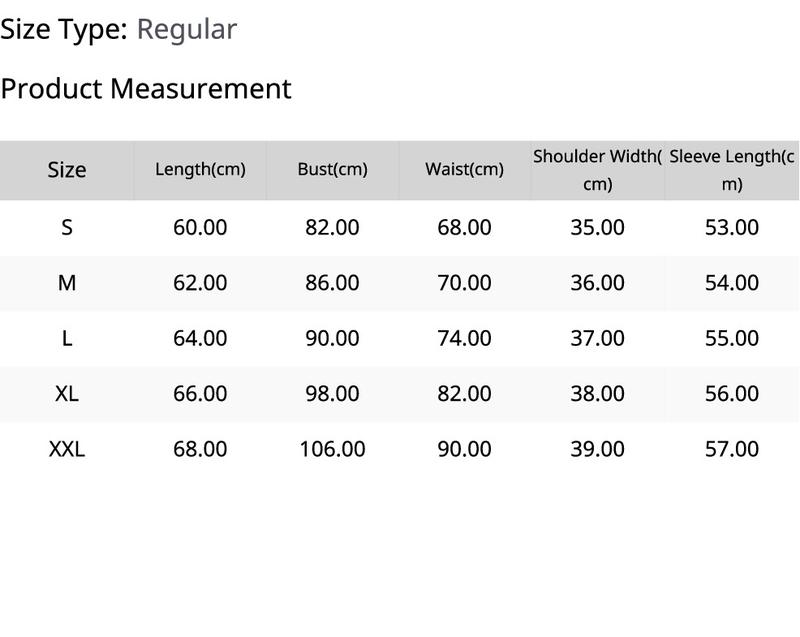Click the 86.00 bust value
Viewport: 800px width, 637px height.
pos(332,283)
